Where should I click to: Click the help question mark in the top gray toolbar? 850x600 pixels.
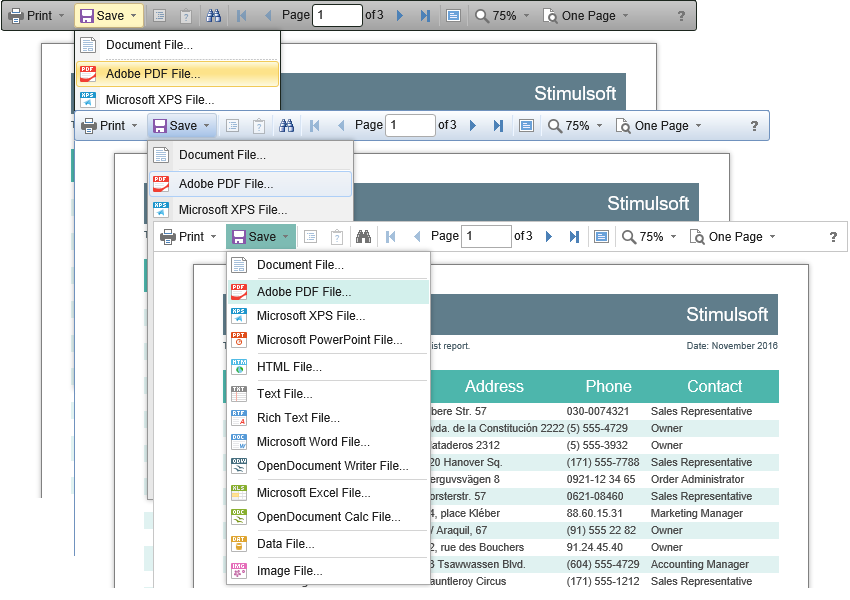[x=682, y=16]
